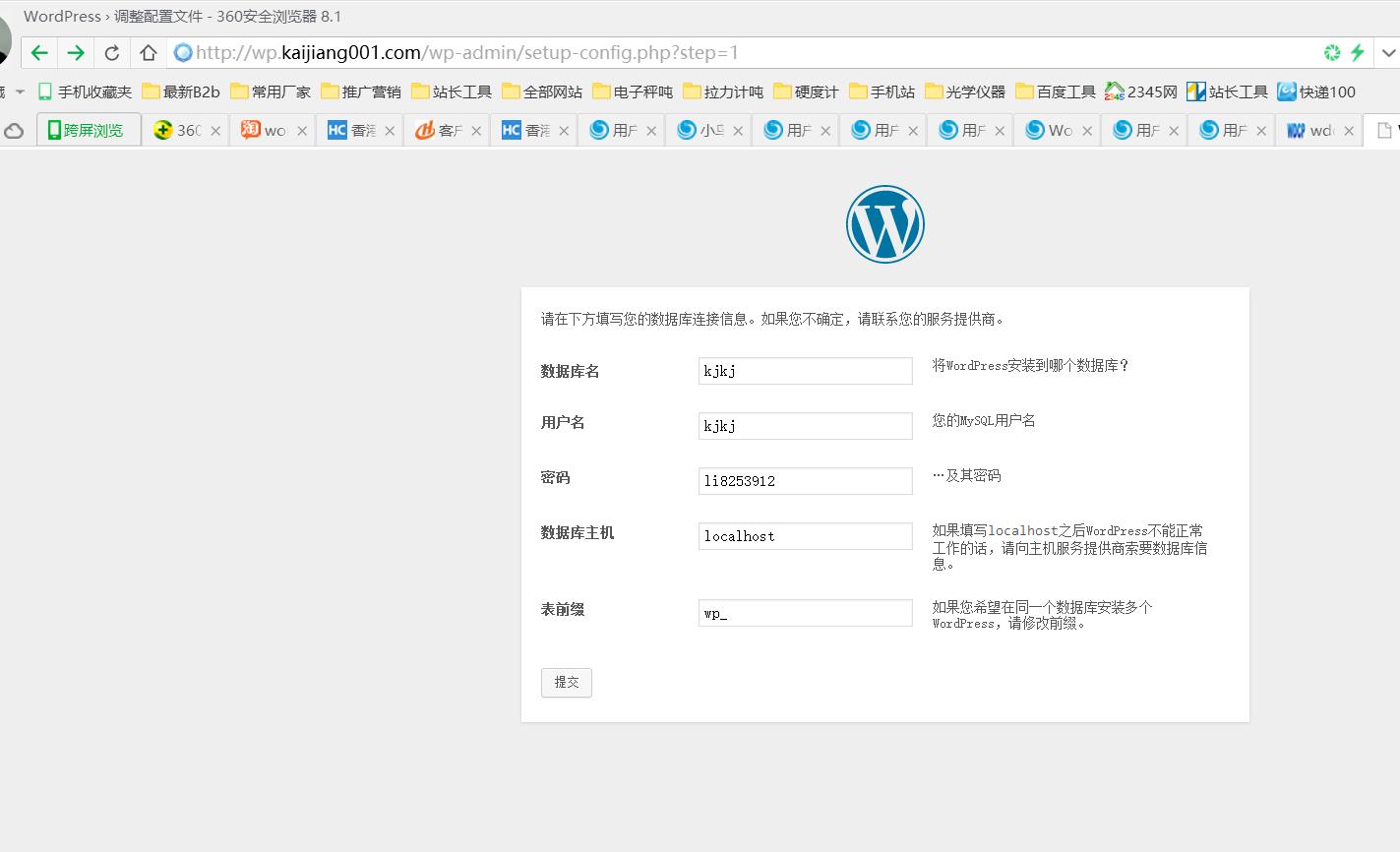Click the WordPress logo
Screen dimensions: 1400x852
click(x=885, y=224)
